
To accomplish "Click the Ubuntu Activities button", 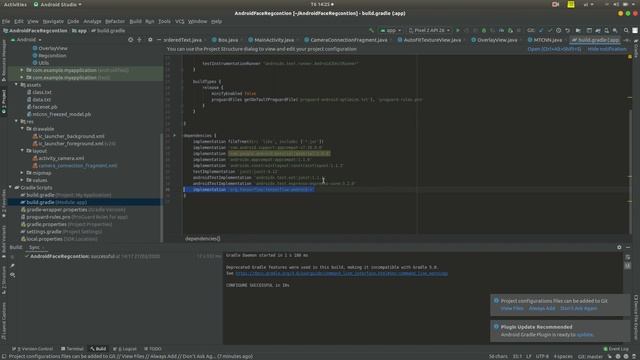I will pyautogui.click(x=15, y=4).
